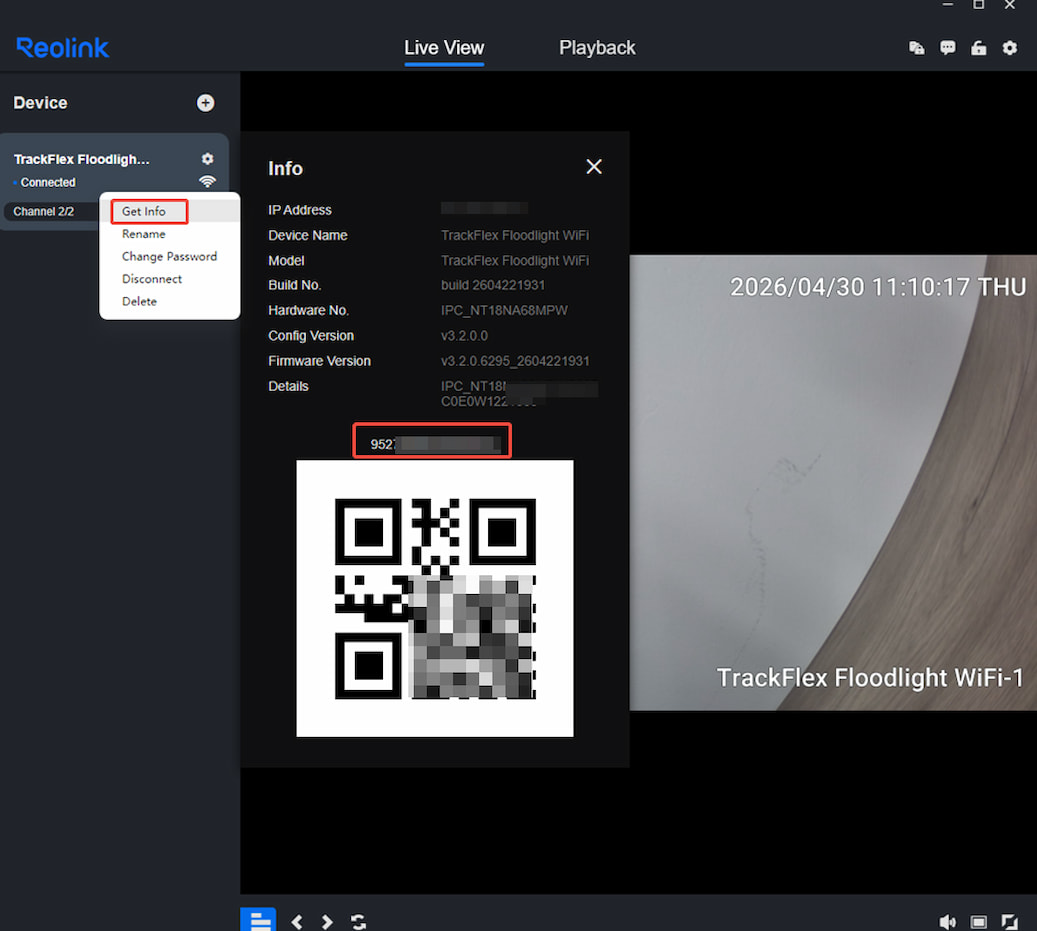This screenshot has width=1037, height=931.
Task: Click the screen layout icon bottom right
Action: click(979, 922)
